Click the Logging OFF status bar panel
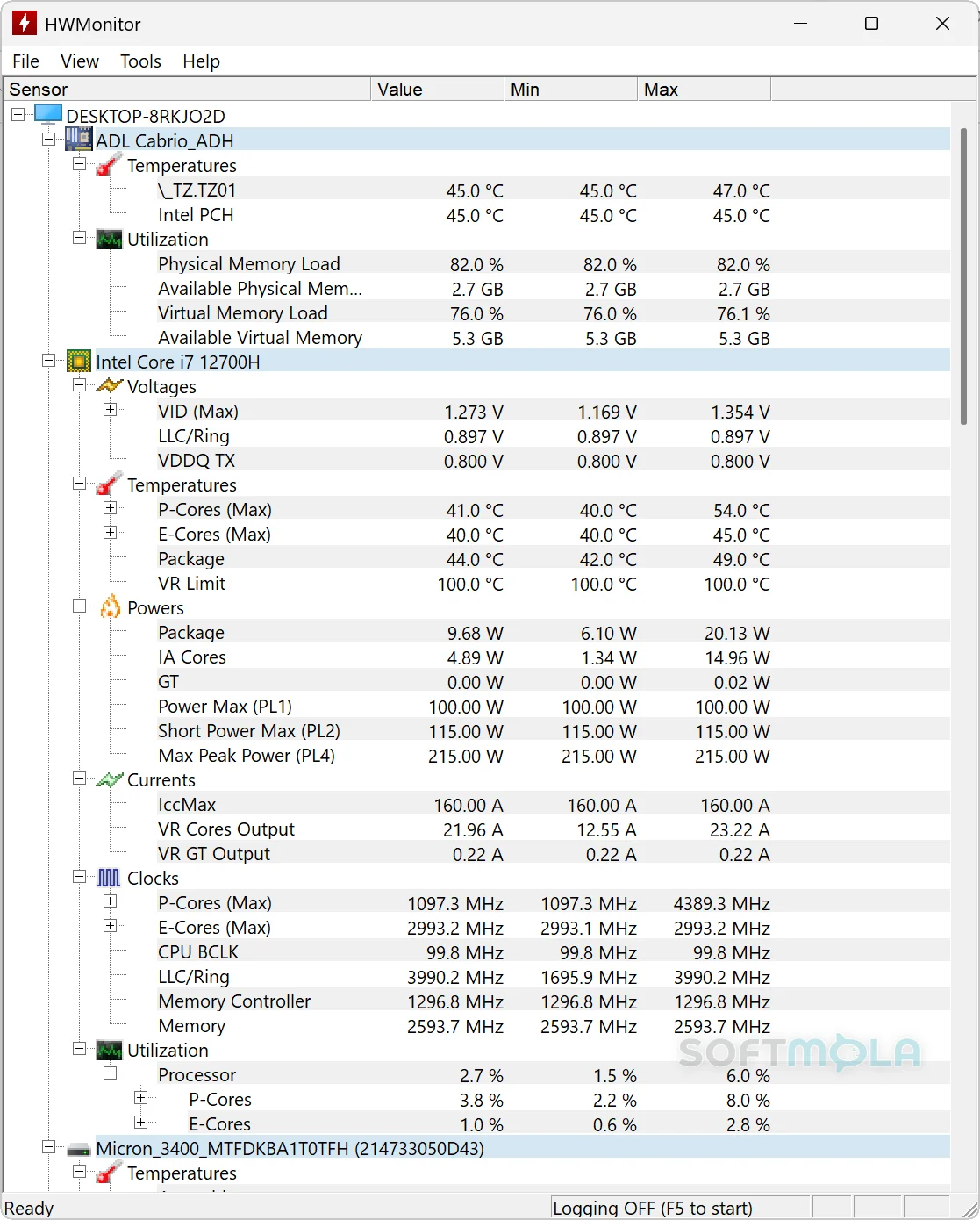The width and height of the screenshot is (980, 1220). coord(681,1208)
